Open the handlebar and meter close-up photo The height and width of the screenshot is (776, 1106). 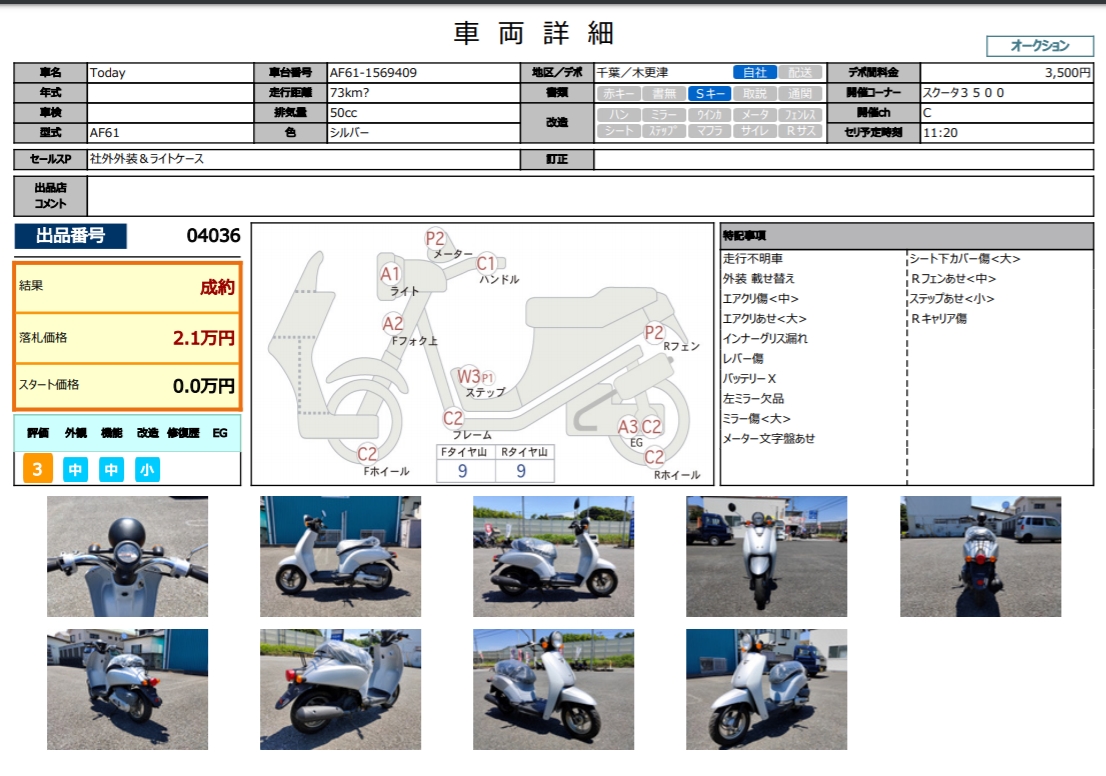128,557
